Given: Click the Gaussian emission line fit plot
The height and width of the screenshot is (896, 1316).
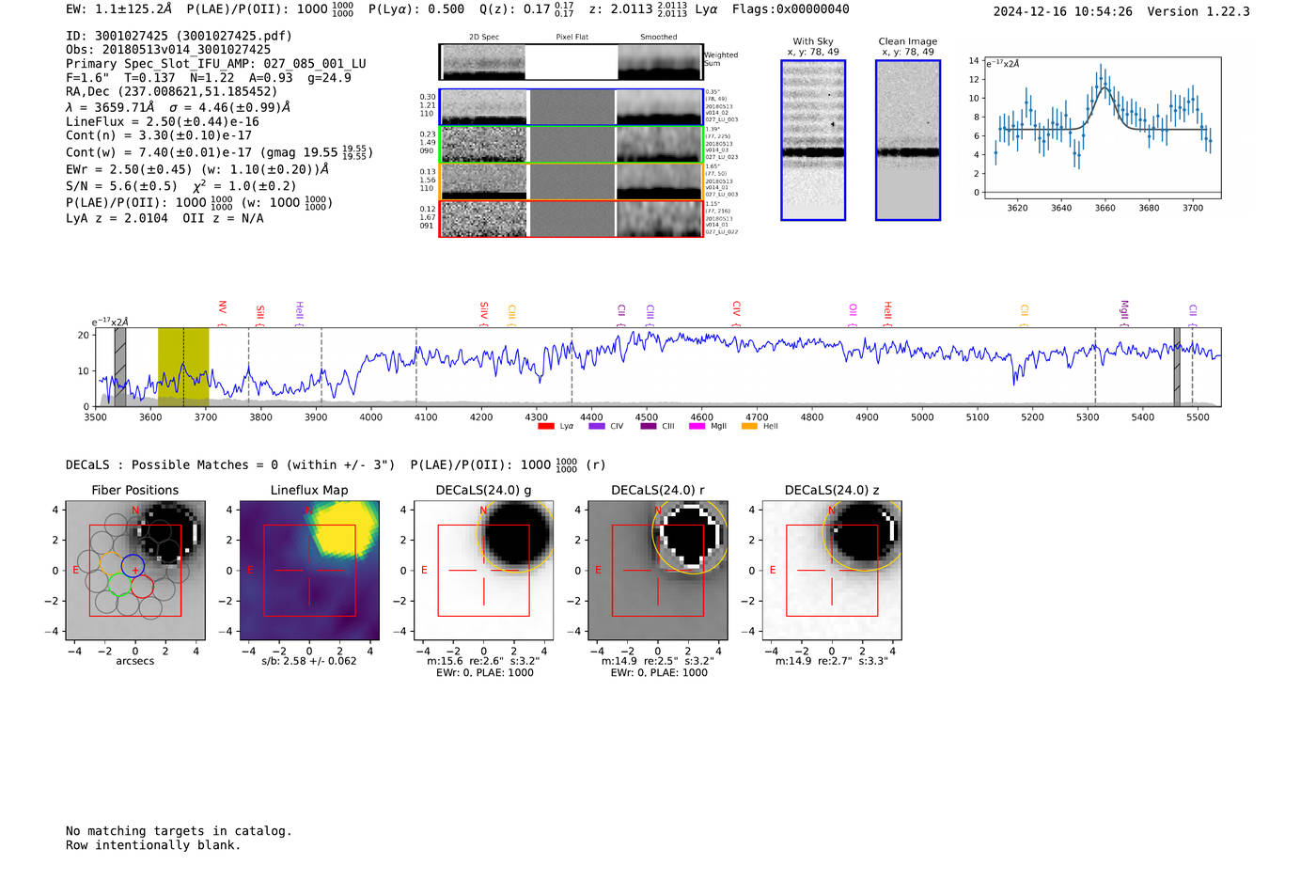Looking at the screenshot, I should [1102, 127].
